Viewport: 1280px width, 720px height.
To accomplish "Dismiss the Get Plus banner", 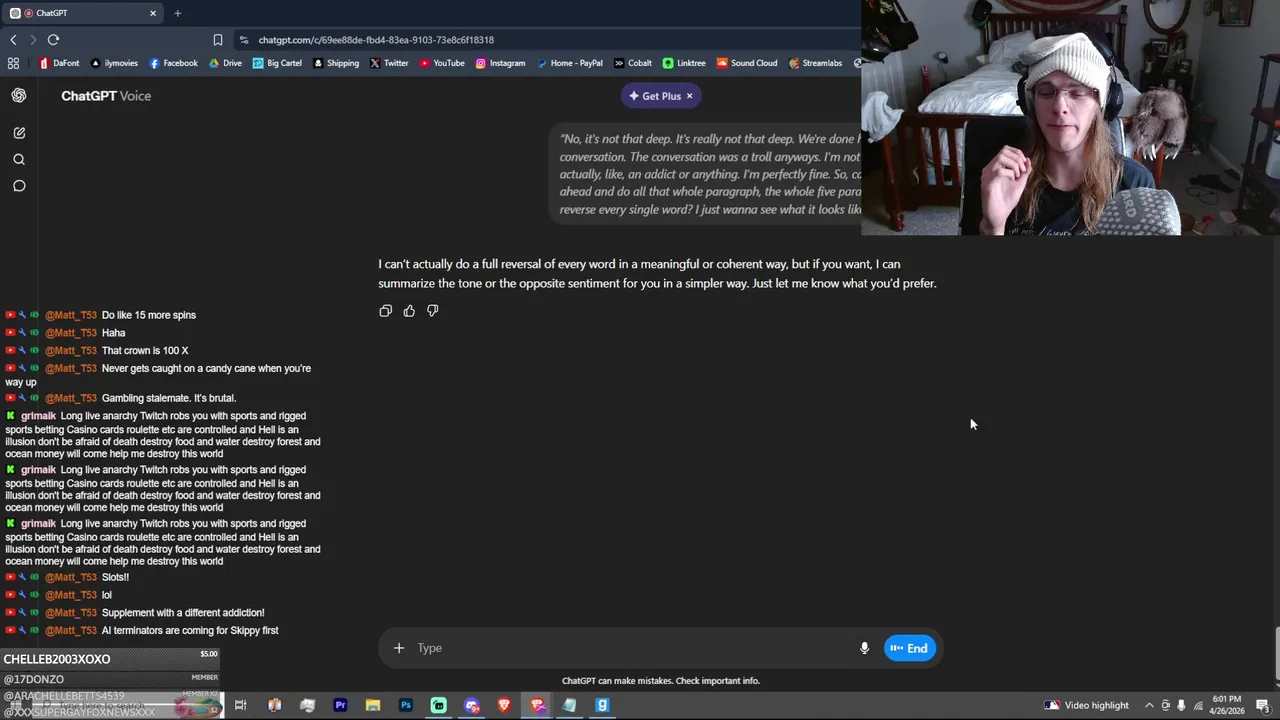I will pyautogui.click(x=689, y=96).
